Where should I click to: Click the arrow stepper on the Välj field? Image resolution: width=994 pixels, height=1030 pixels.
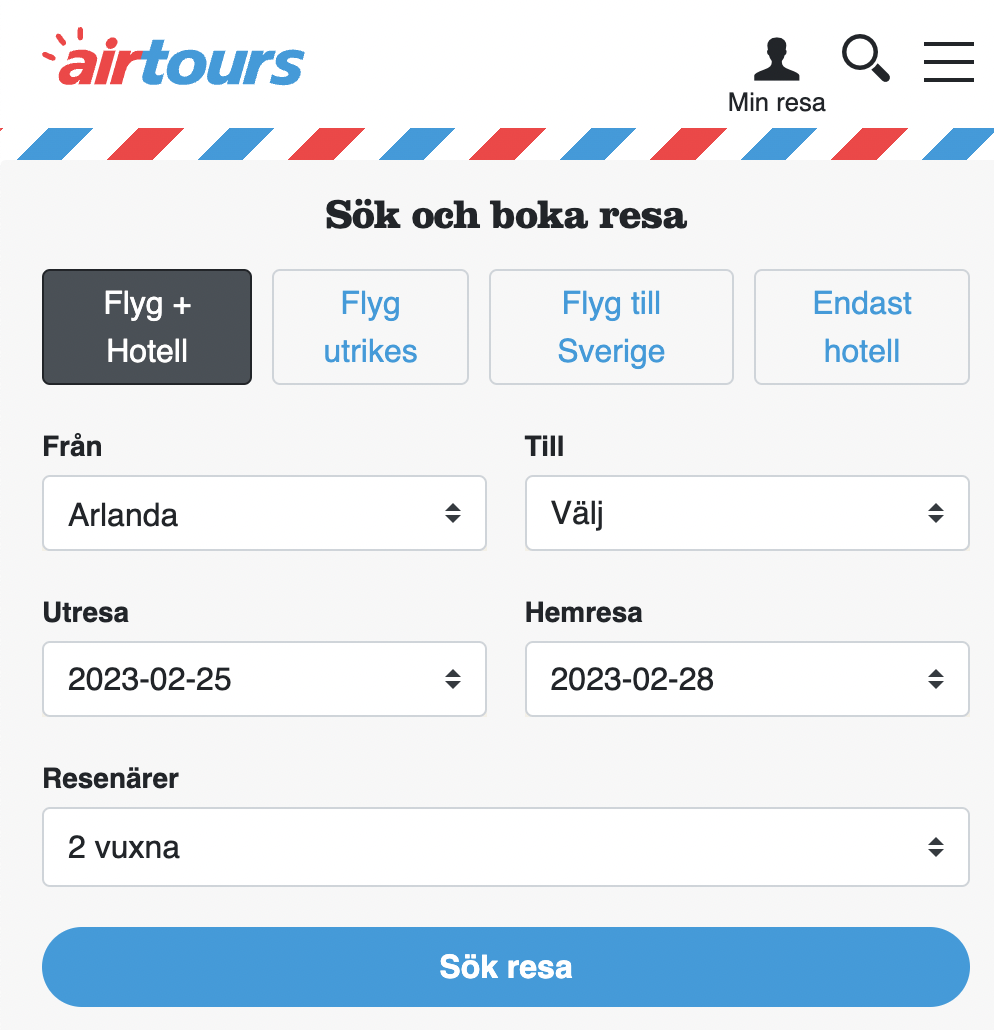(x=936, y=513)
